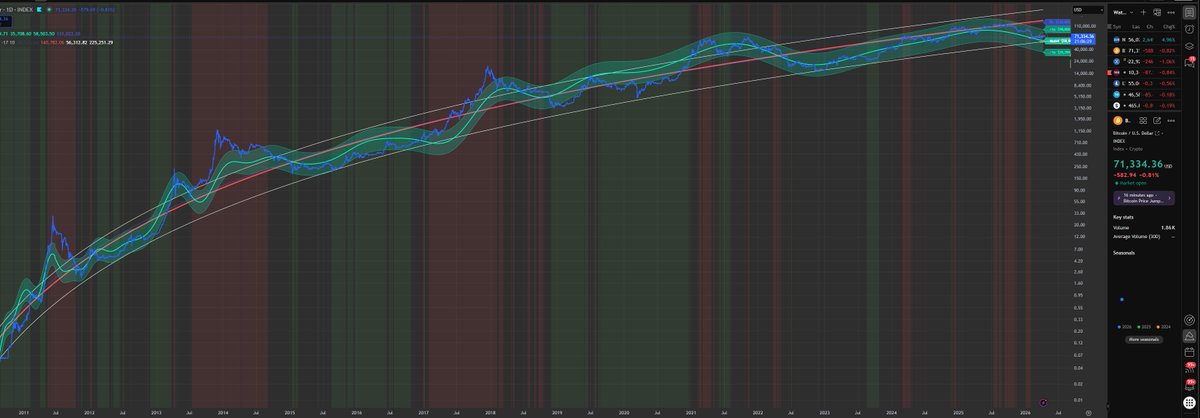Click the Volume 1.86K stat row
This screenshot has height=418, width=1200.
pos(1143,228)
